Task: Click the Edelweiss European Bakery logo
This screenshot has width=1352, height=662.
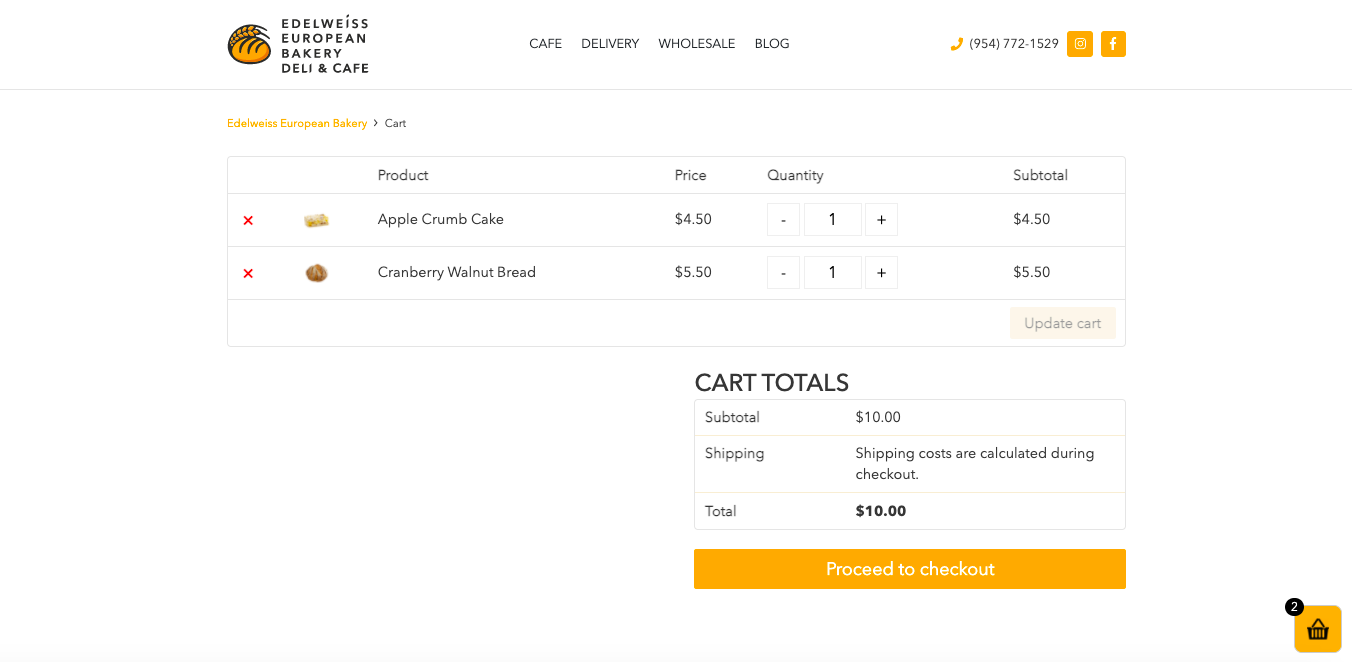Action: [298, 44]
